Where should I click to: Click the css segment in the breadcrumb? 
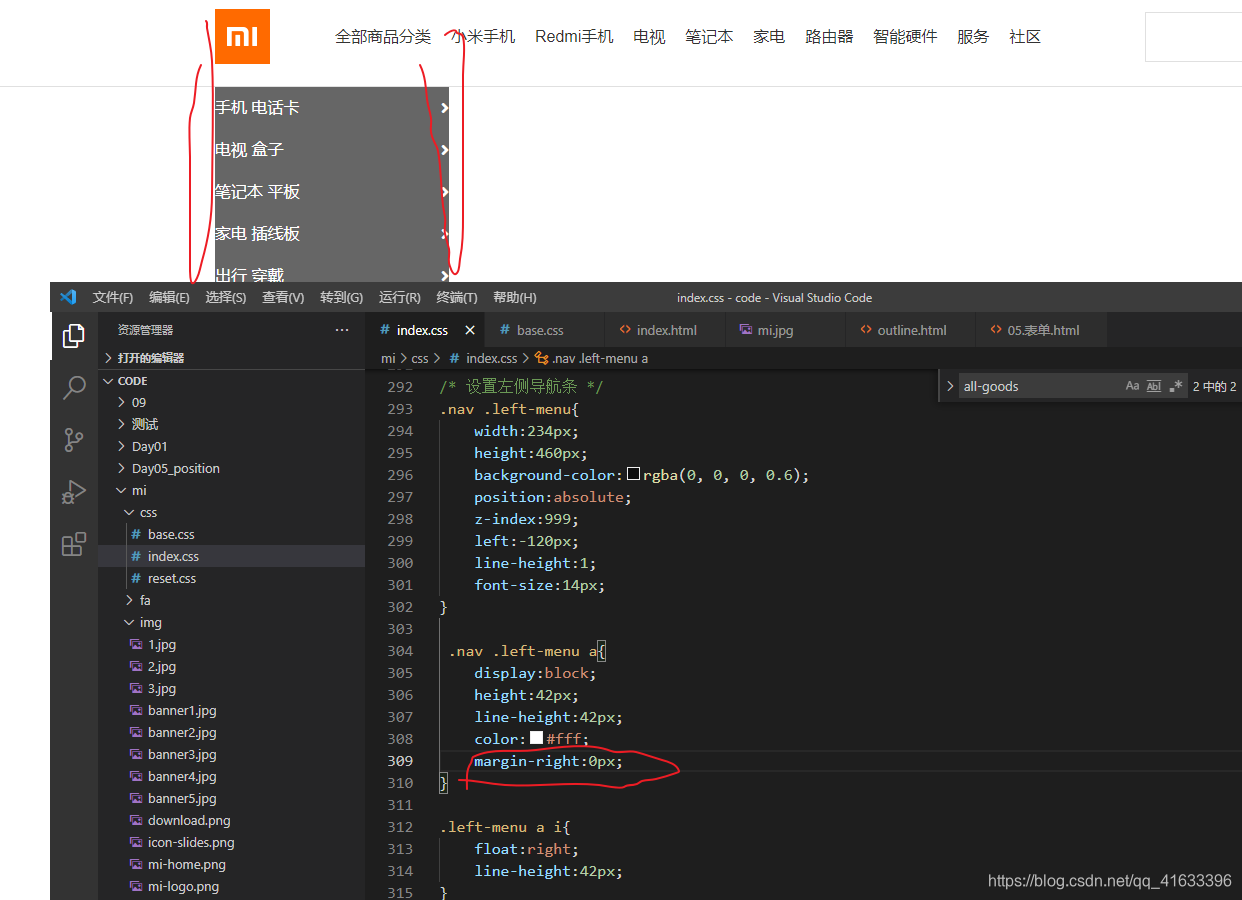420,358
